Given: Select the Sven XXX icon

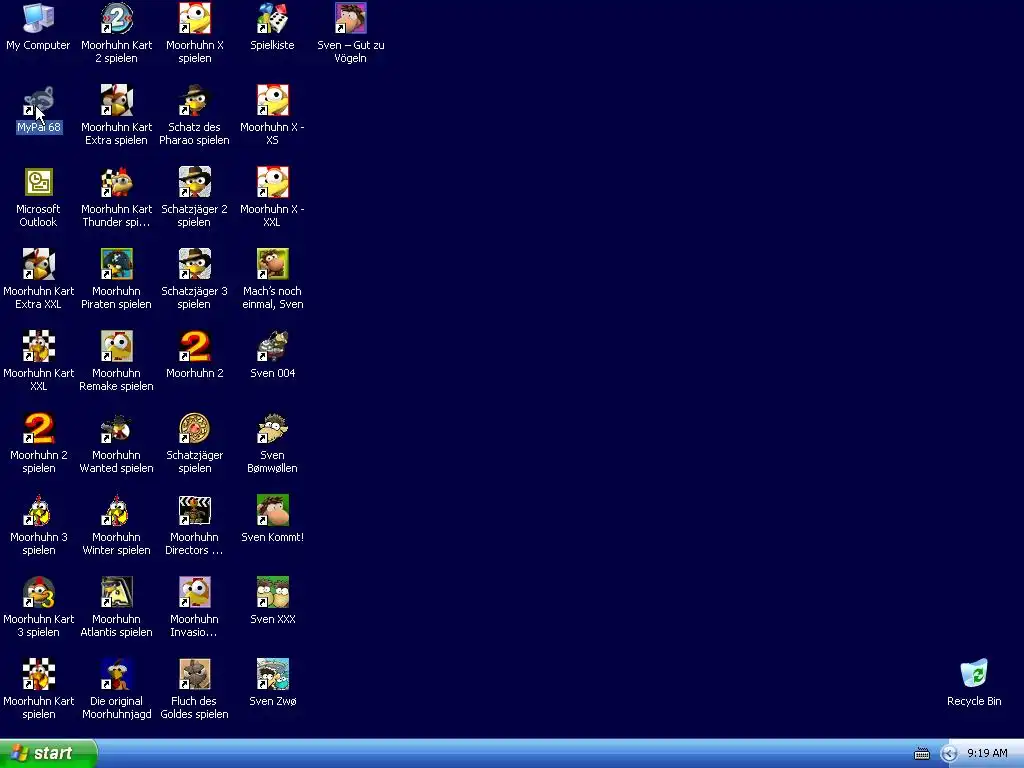Looking at the screenshot, I should point(272,592).
